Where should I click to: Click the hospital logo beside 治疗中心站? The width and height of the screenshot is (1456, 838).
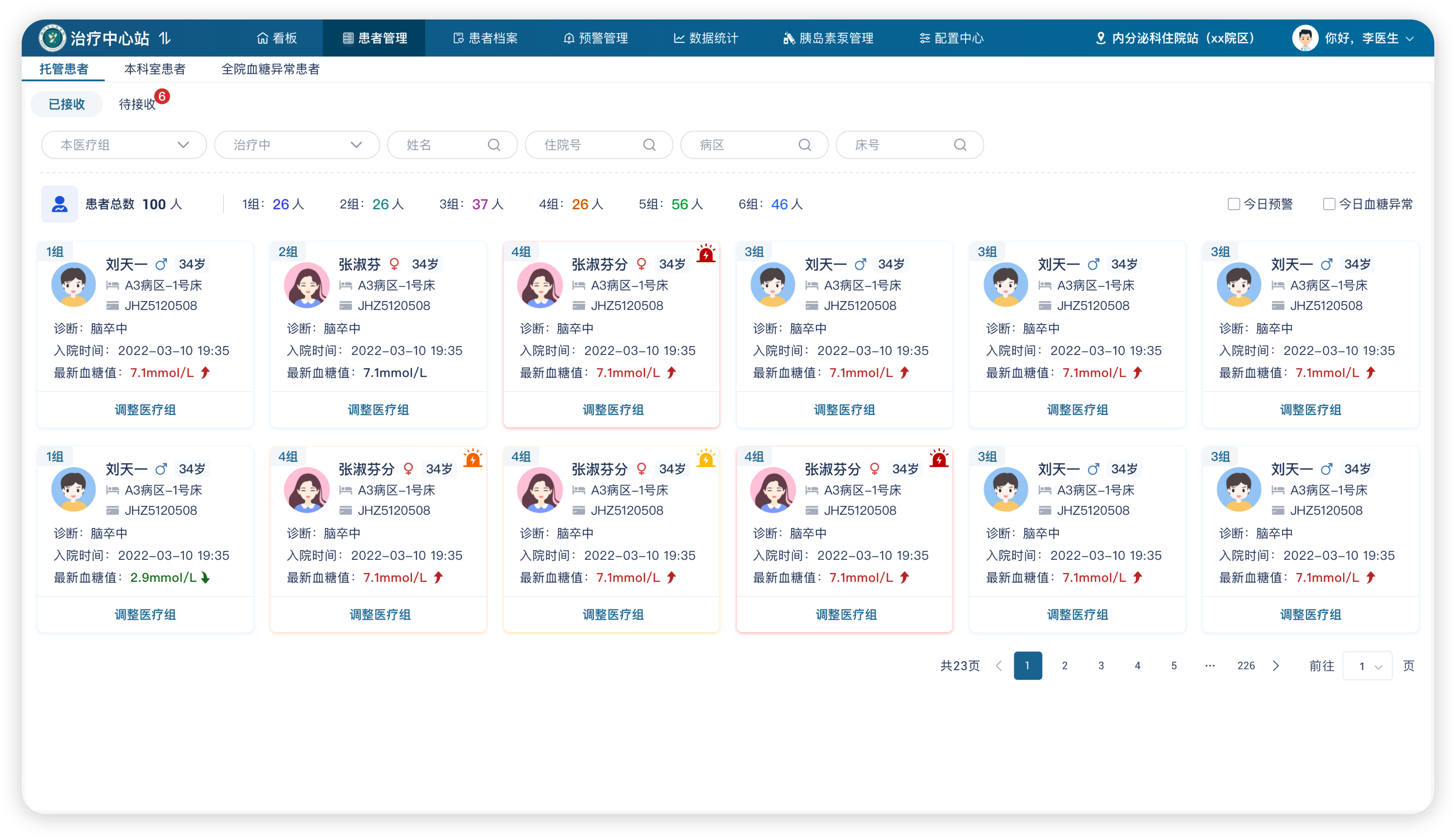[x=52, y=38]
